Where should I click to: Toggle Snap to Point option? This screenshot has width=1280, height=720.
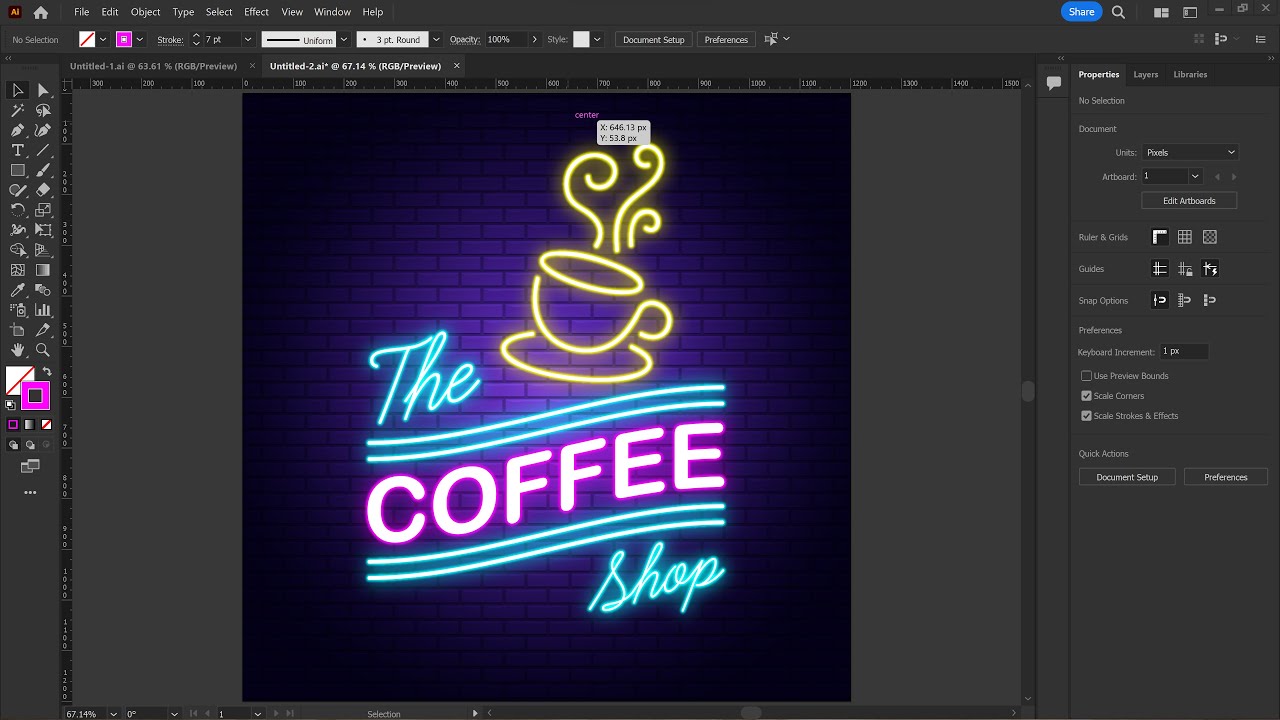pyautogui.click(x=1160, y=300)
